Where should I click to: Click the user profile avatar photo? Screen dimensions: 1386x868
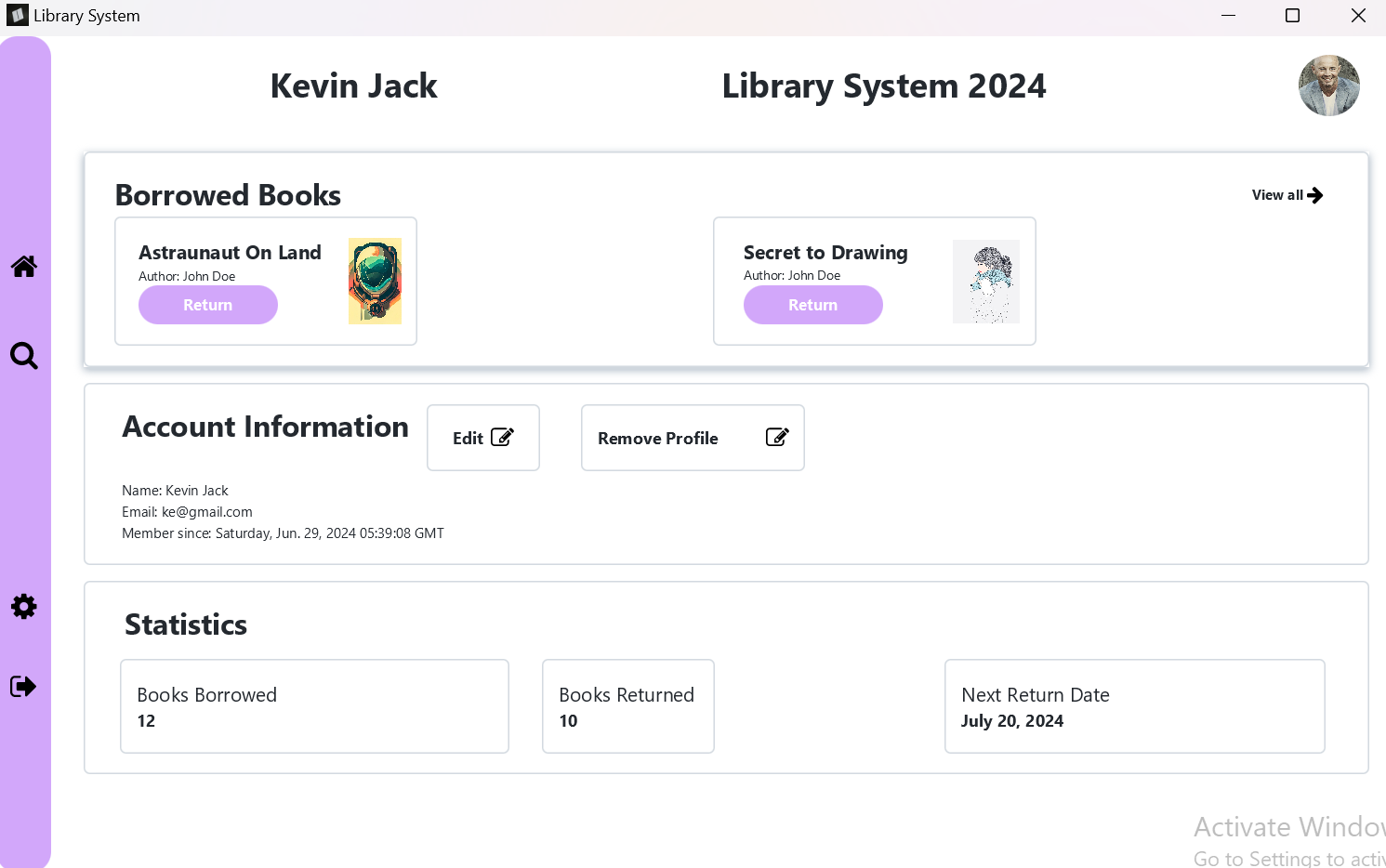point(1328,85)
